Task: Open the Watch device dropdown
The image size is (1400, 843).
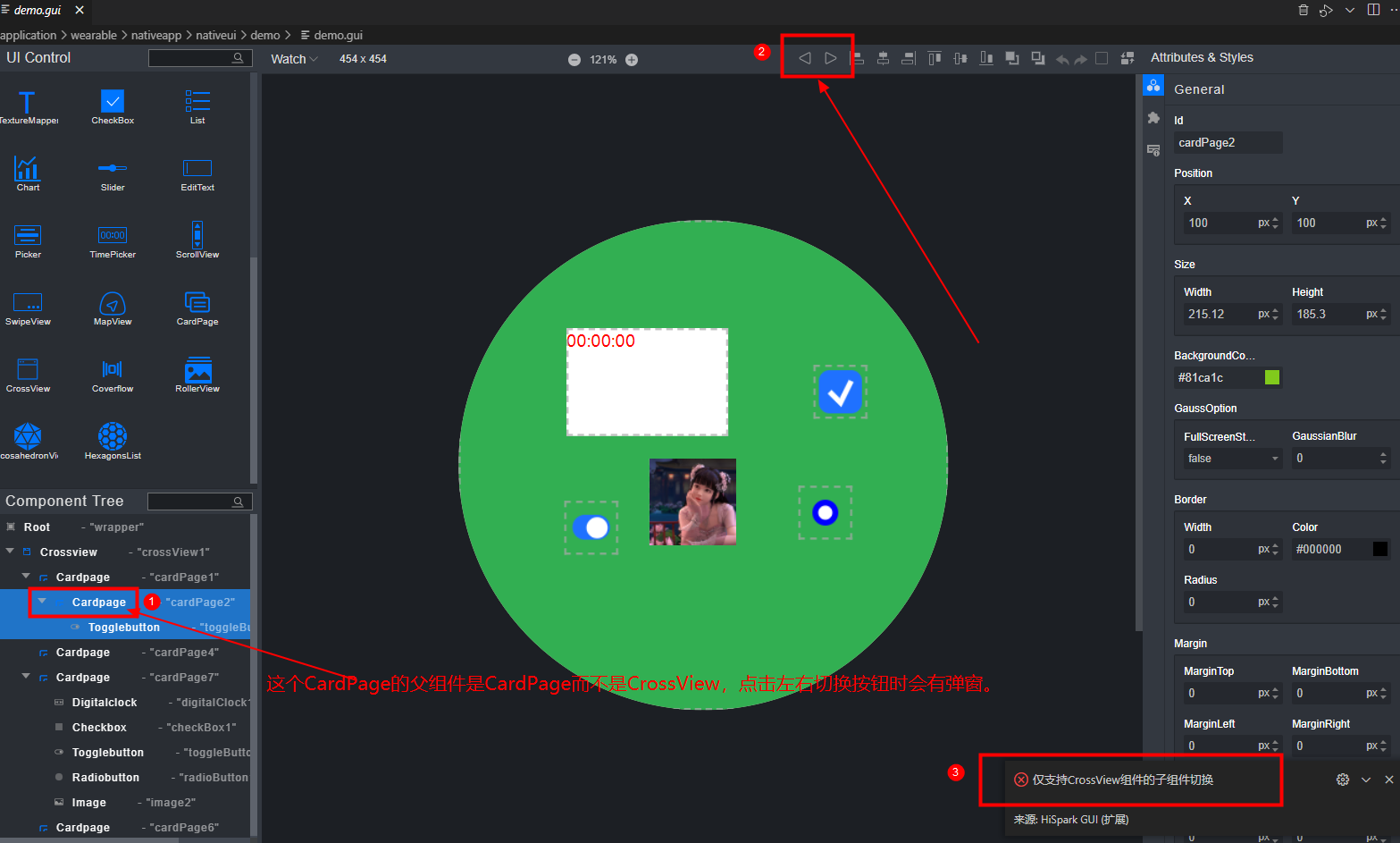Action: click(294, 59)
